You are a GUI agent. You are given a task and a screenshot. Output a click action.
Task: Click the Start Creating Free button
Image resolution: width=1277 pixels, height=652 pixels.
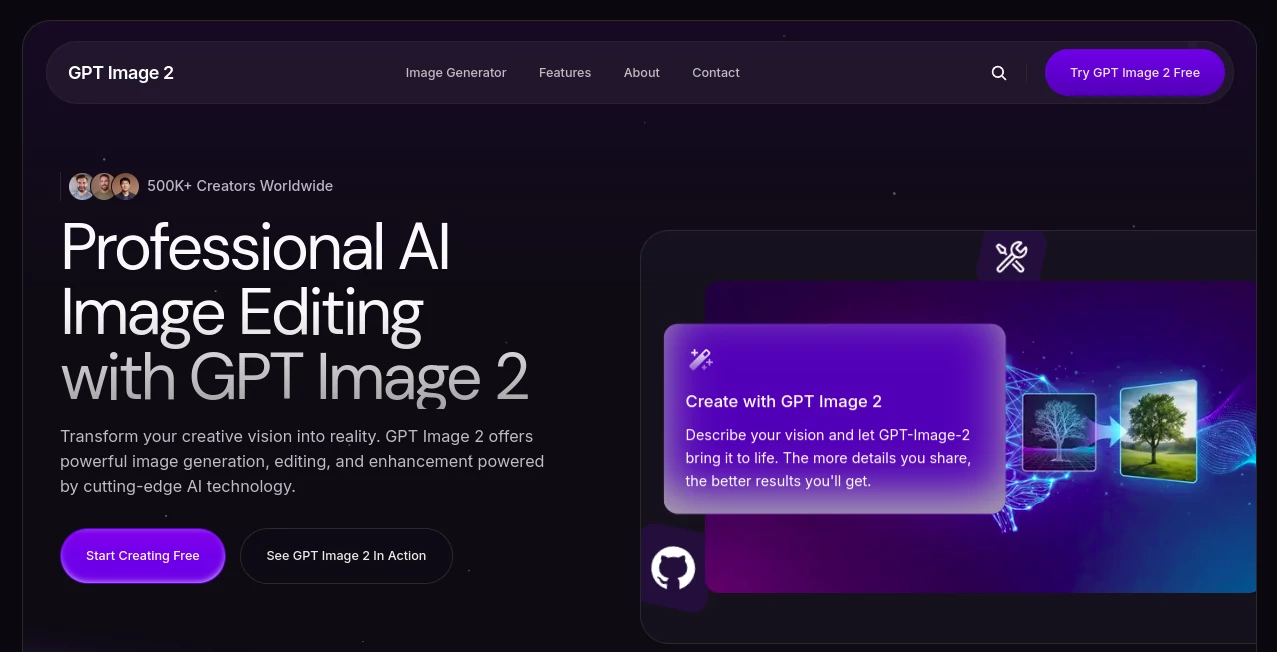pyautogui.click(x=143, y=555)
